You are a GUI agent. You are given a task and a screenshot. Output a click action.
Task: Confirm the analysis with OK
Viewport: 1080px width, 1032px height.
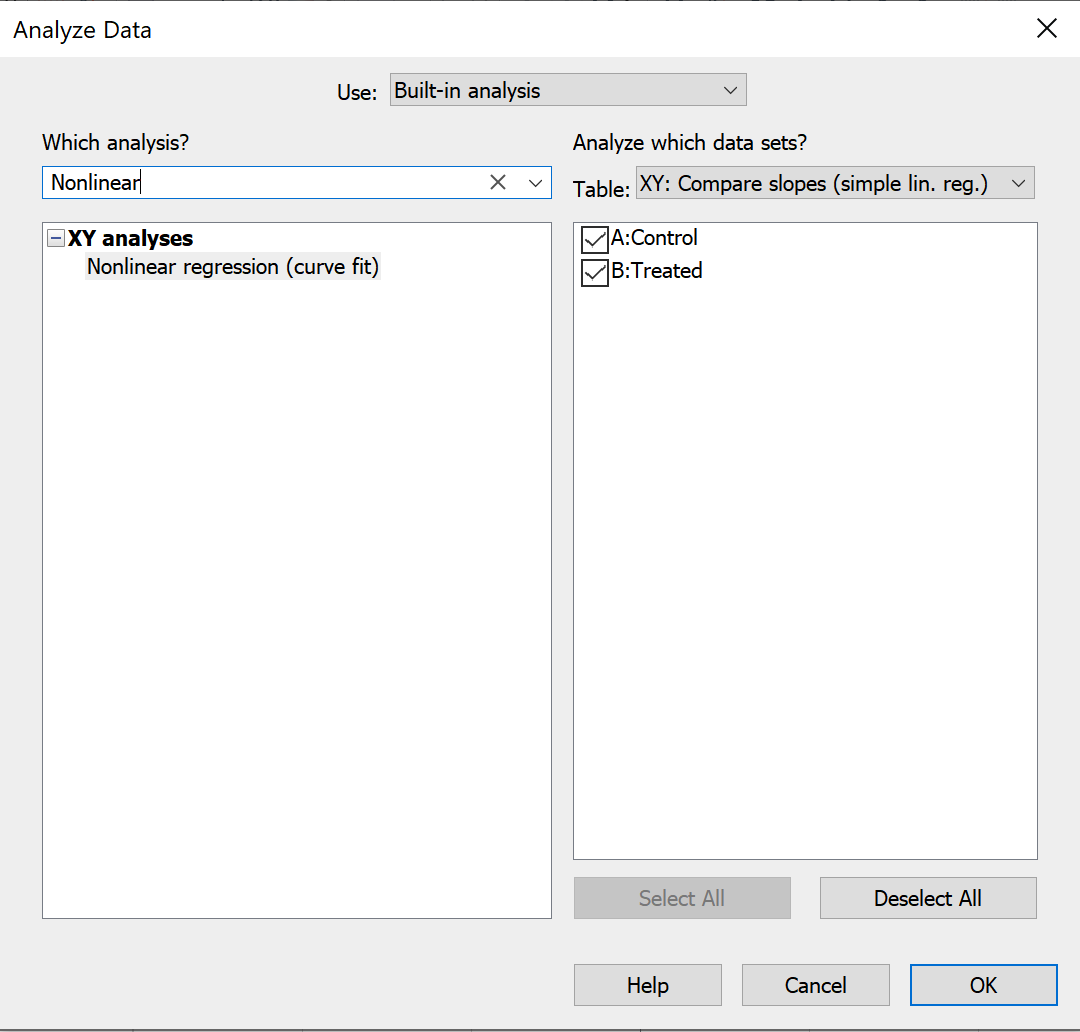tap(983, 985)
